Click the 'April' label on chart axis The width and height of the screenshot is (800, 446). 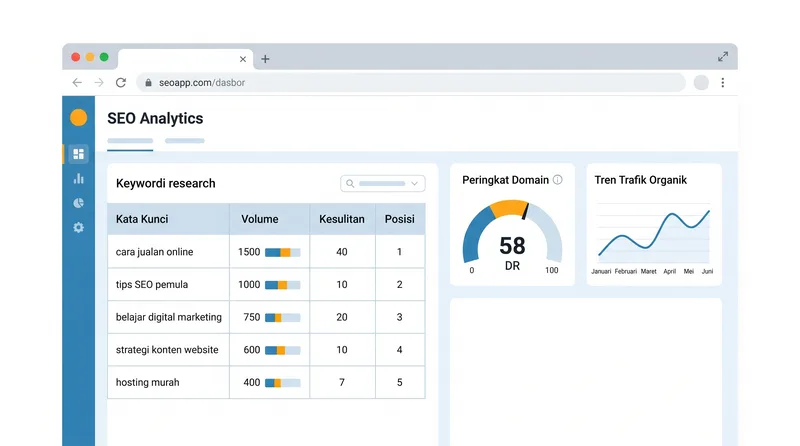tap(669, 271)
